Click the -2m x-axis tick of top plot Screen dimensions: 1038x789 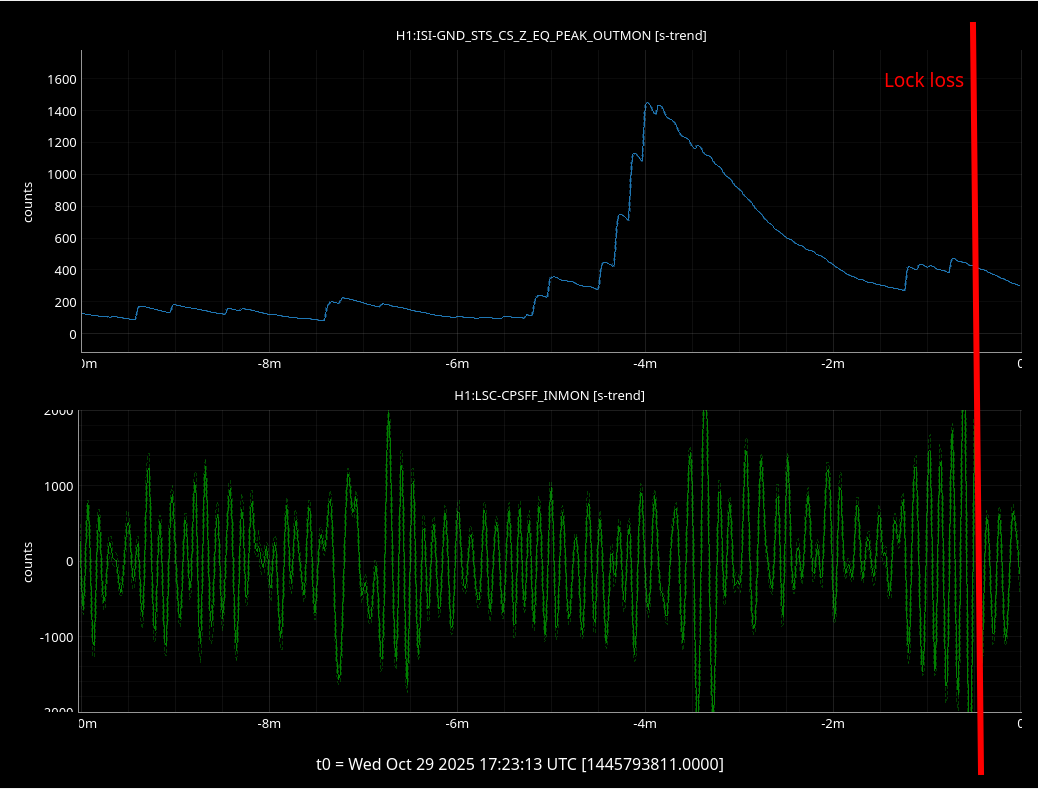pos(832,363)
